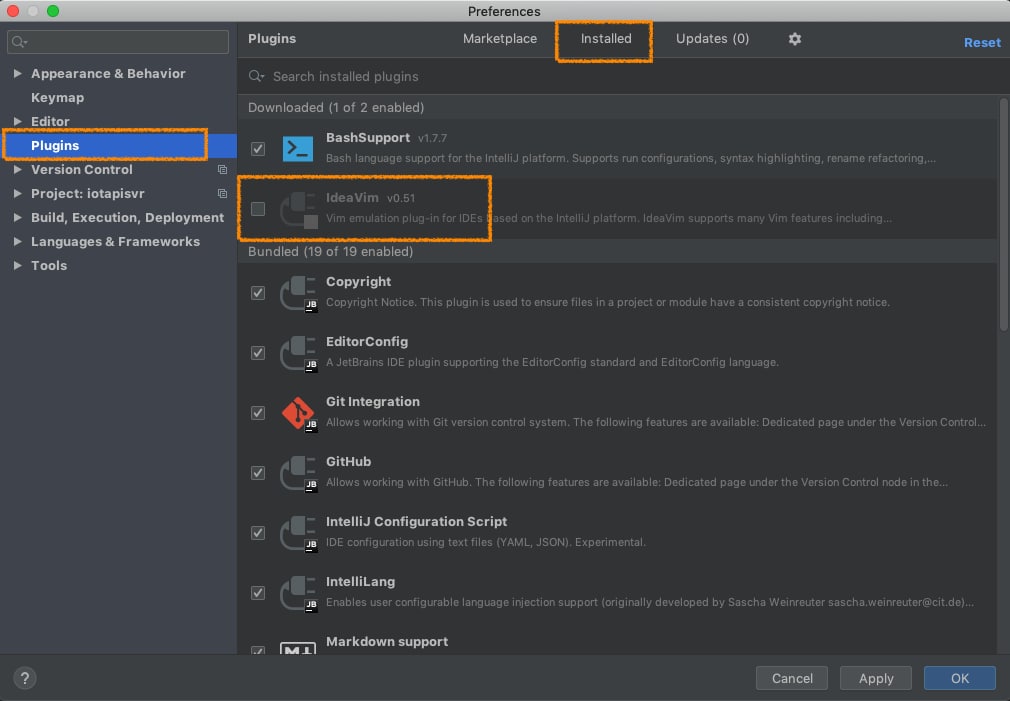The width and height of the screenshot is (1010, 701).
Task: Select the GitHub plugin name
Action: point(348,461)
